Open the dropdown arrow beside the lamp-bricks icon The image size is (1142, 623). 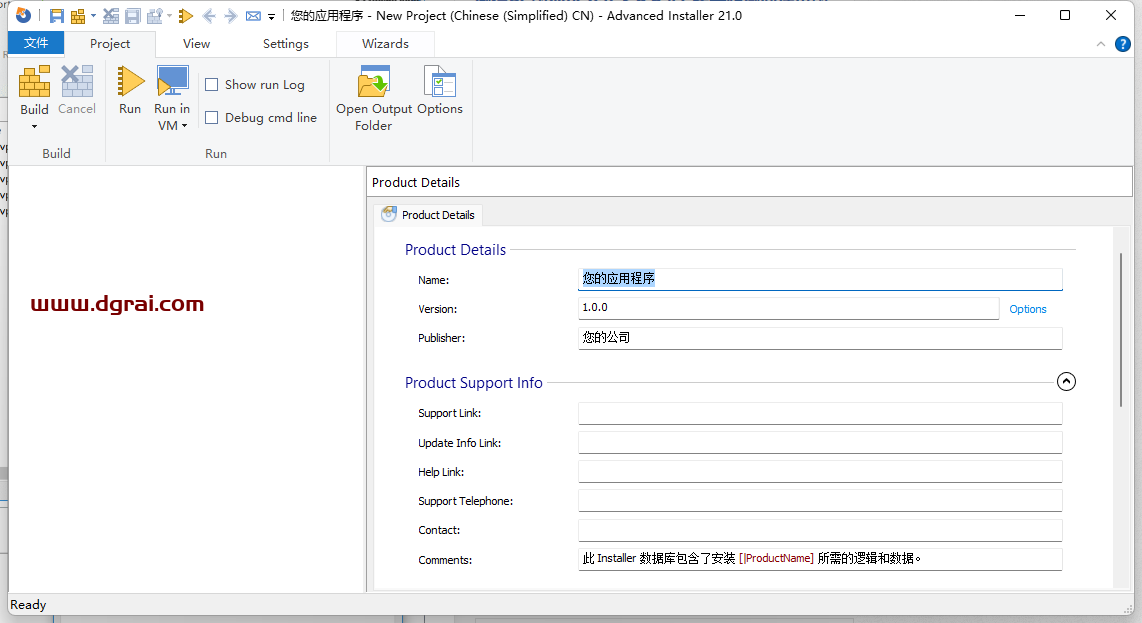click(x=170, y=16)
